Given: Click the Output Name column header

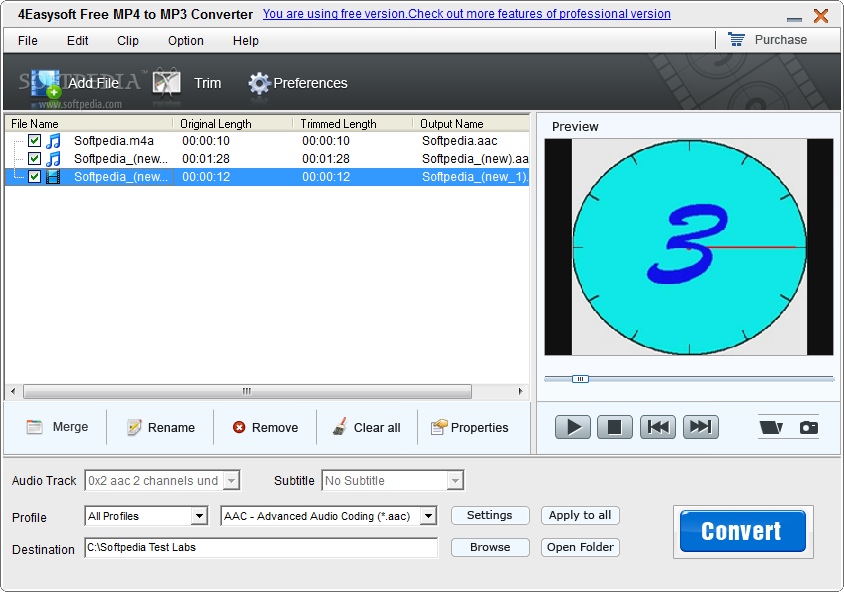Looking at the screenshot, I should click(x=471, y=124).
